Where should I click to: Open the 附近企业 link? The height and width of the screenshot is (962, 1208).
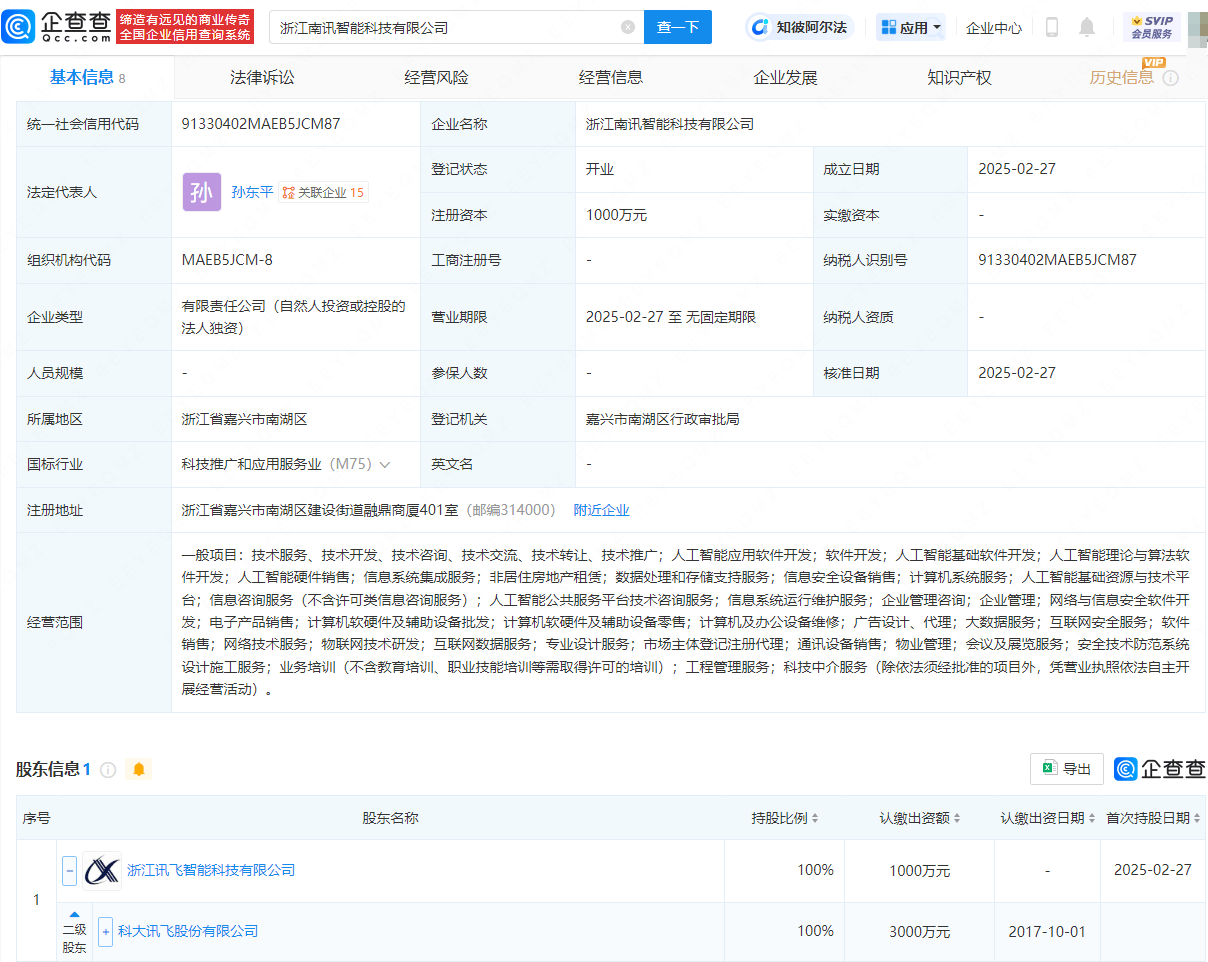pyautogui.click(x=601, y=510)
